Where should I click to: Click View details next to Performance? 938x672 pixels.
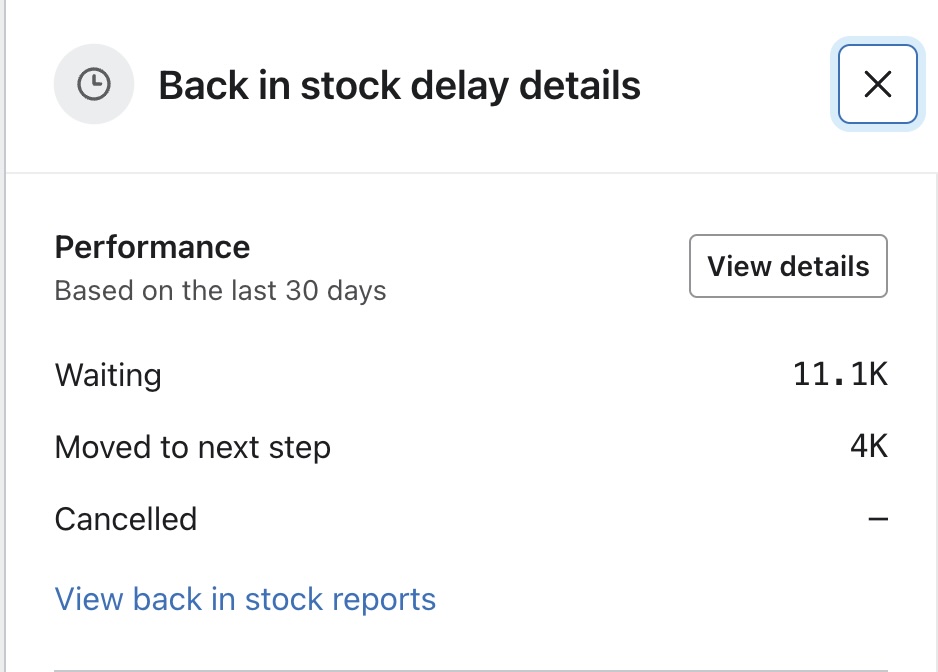point(788,266)
